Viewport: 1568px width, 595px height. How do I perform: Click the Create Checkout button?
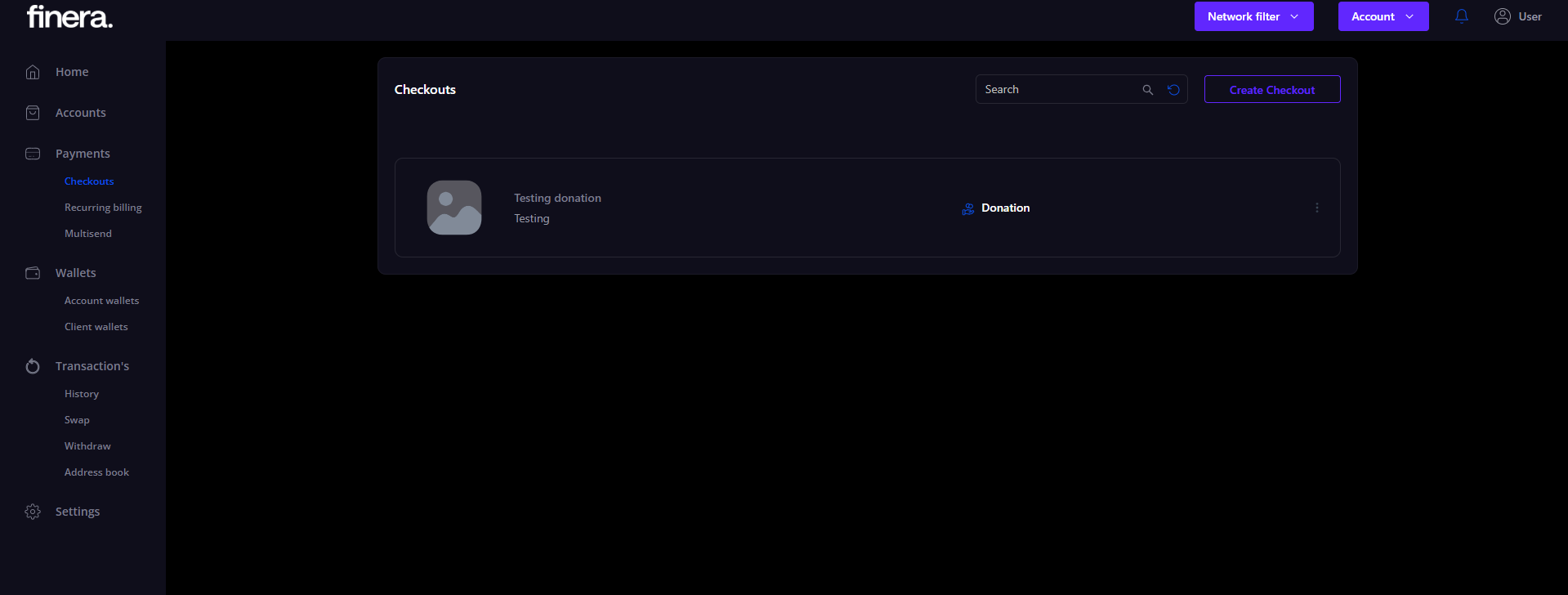coord(1271,90)
